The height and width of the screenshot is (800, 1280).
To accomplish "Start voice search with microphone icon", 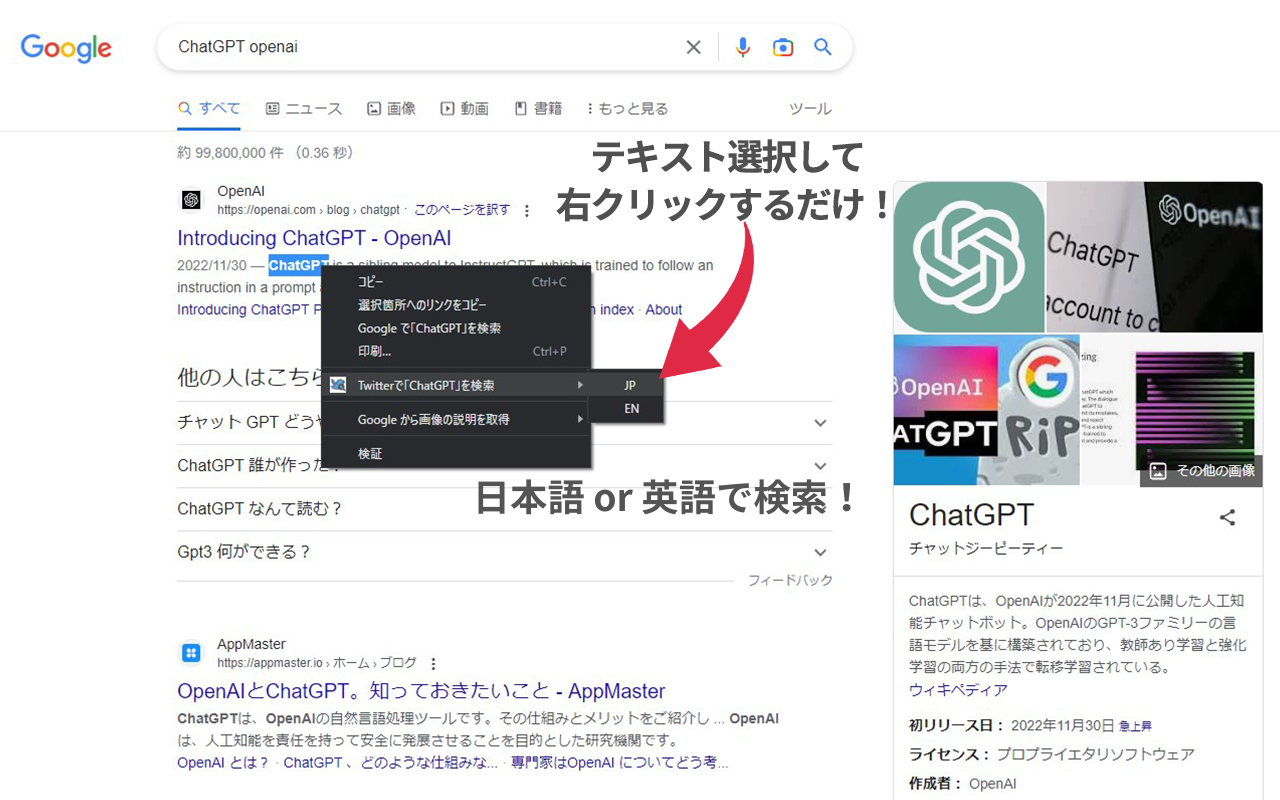I will pos(743,47).
